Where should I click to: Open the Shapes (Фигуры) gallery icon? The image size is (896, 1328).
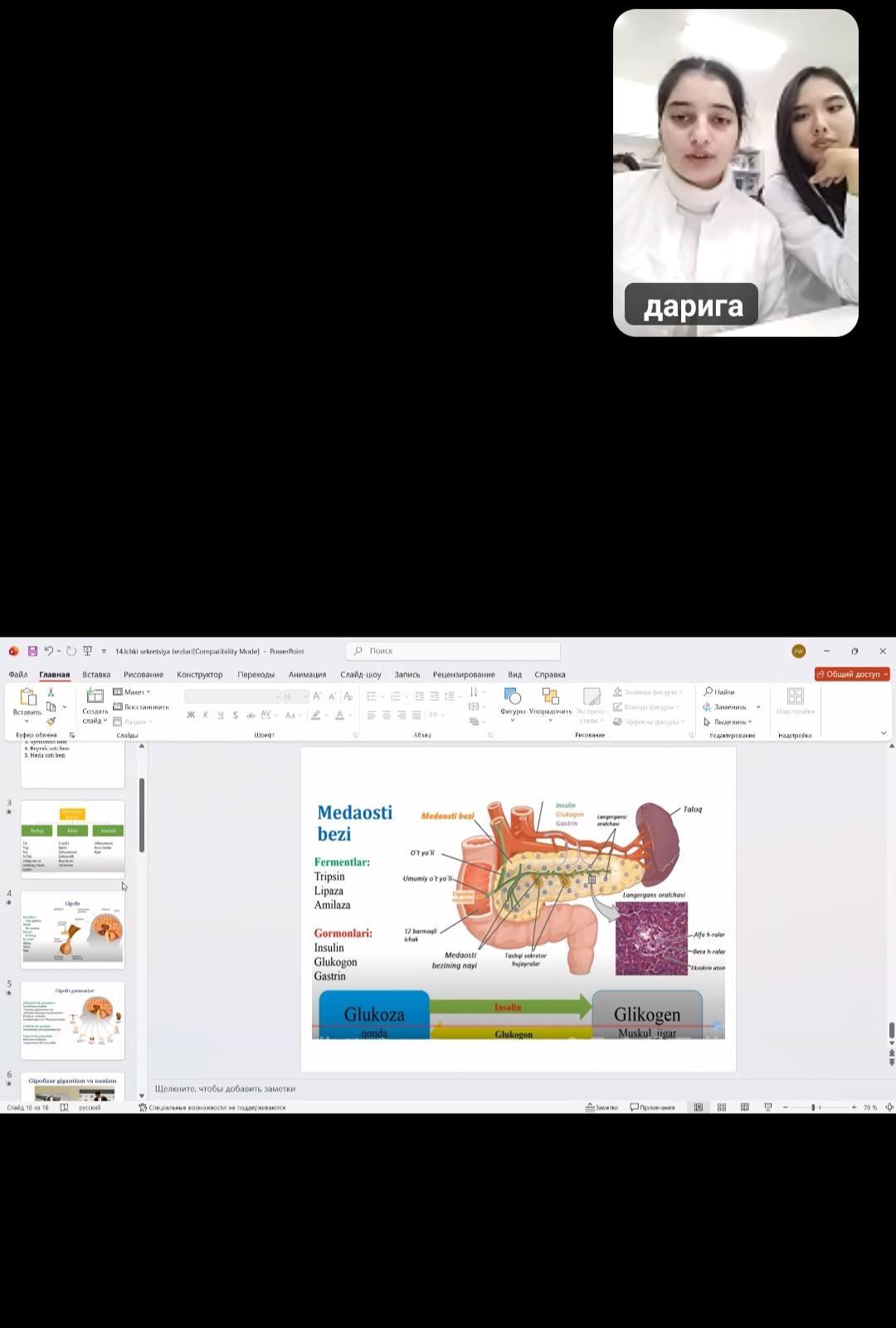[x=512, y=697]
